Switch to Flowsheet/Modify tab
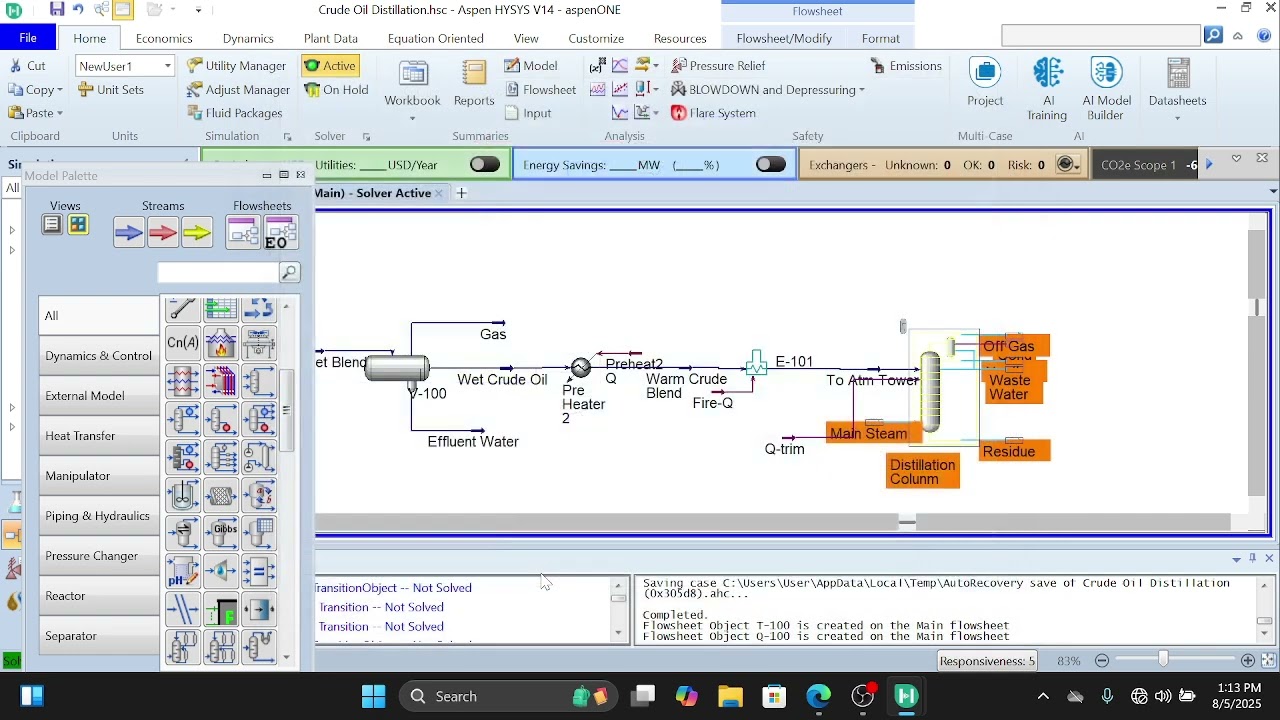1280x720 pixels. coord(784,38)
